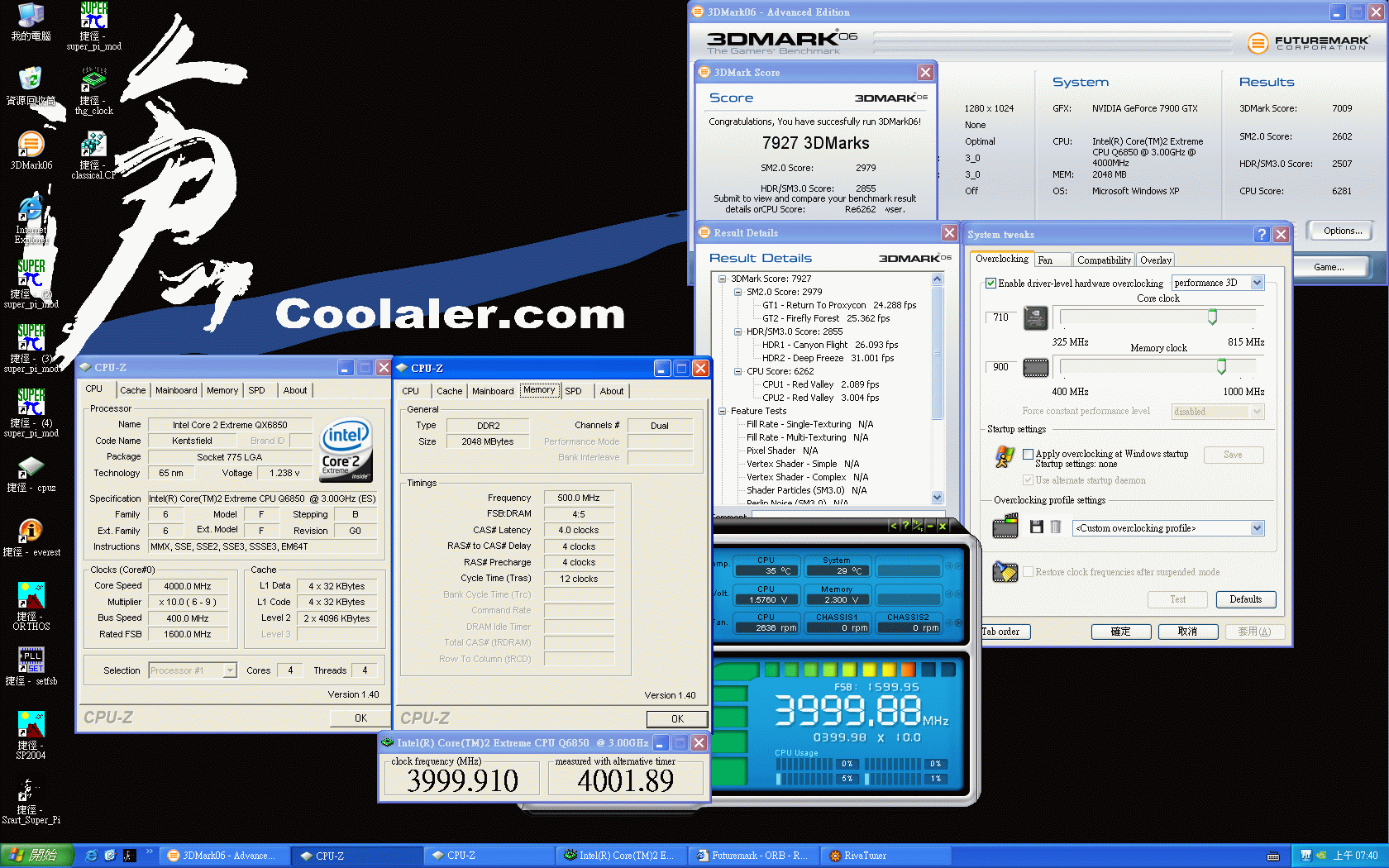Collapse the CPU Score: 6262 node
This screenshot has width=1389, height=868.
coord(737,371)
